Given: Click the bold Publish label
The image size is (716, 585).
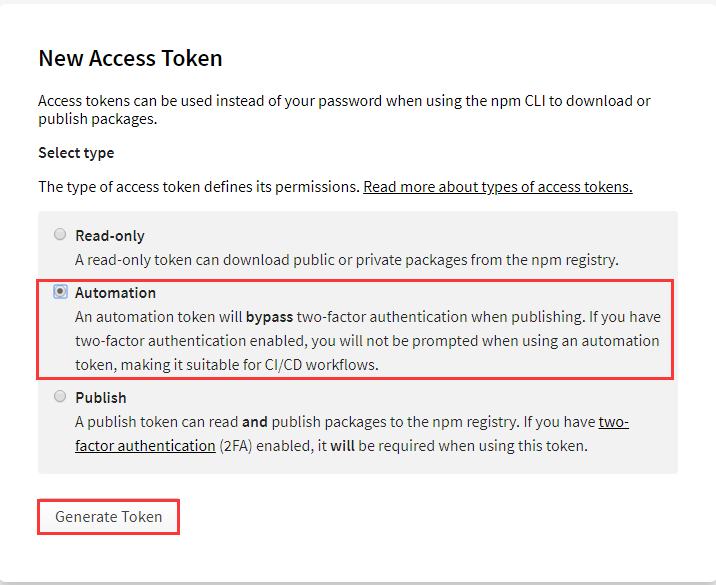Looking at the screenshot, I should [101, 398].
